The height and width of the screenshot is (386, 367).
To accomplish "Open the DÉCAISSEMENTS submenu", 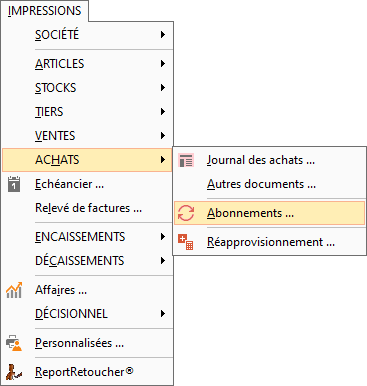I will pyautogui.click(x=87, y=261).
